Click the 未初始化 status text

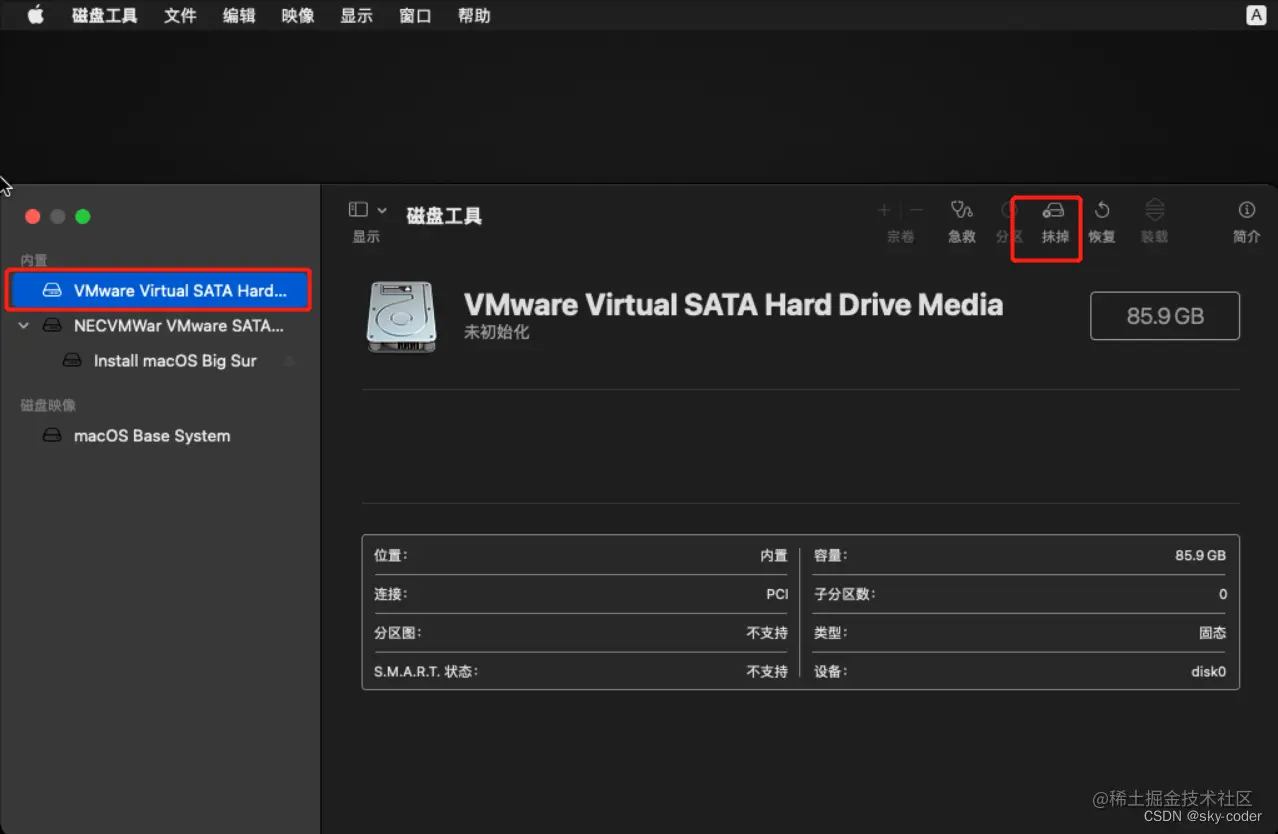coord(497,332)
